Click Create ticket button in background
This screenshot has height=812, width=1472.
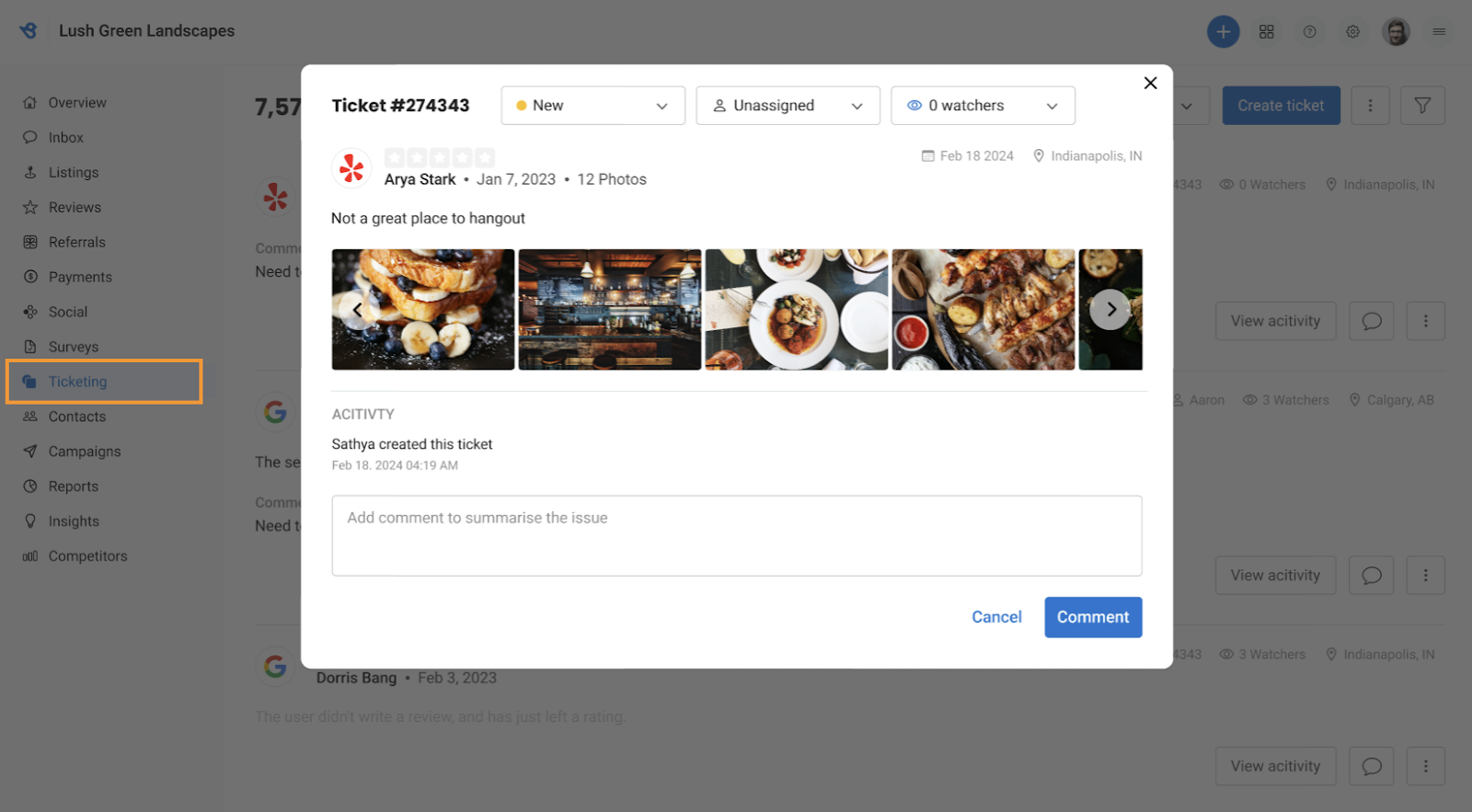pos(1281,106)
